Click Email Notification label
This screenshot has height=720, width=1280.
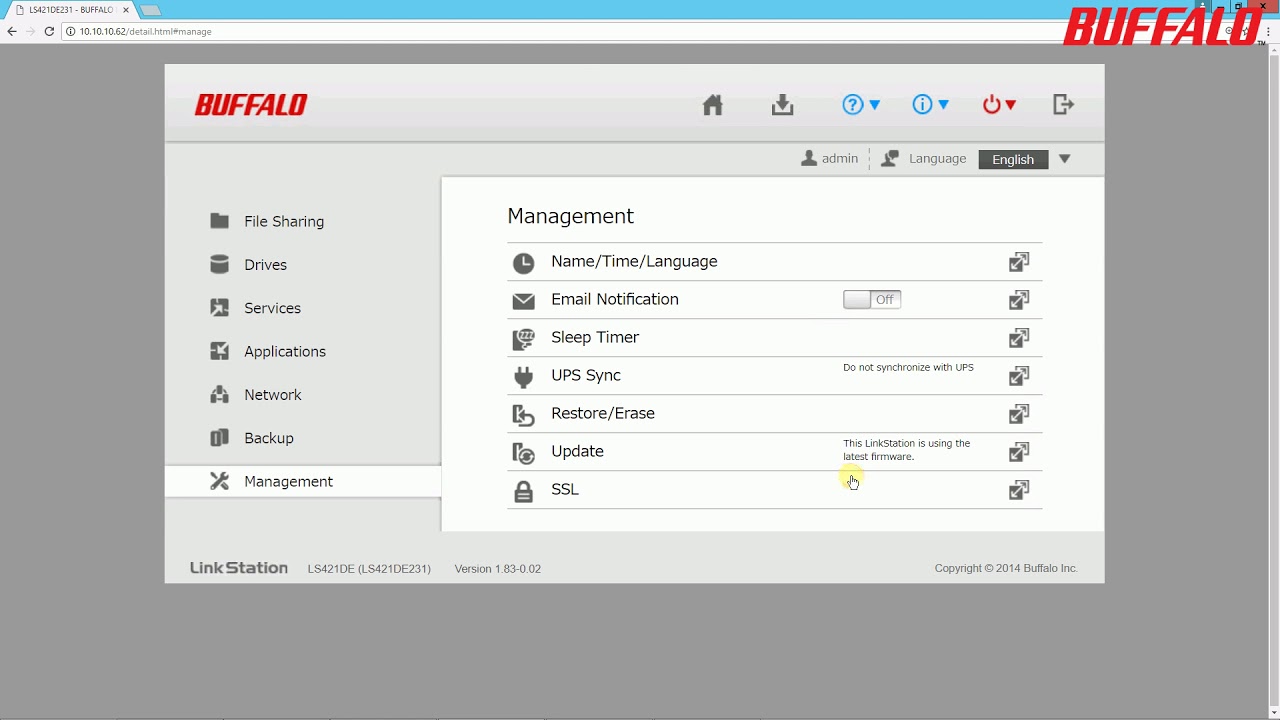coord(615,299)
